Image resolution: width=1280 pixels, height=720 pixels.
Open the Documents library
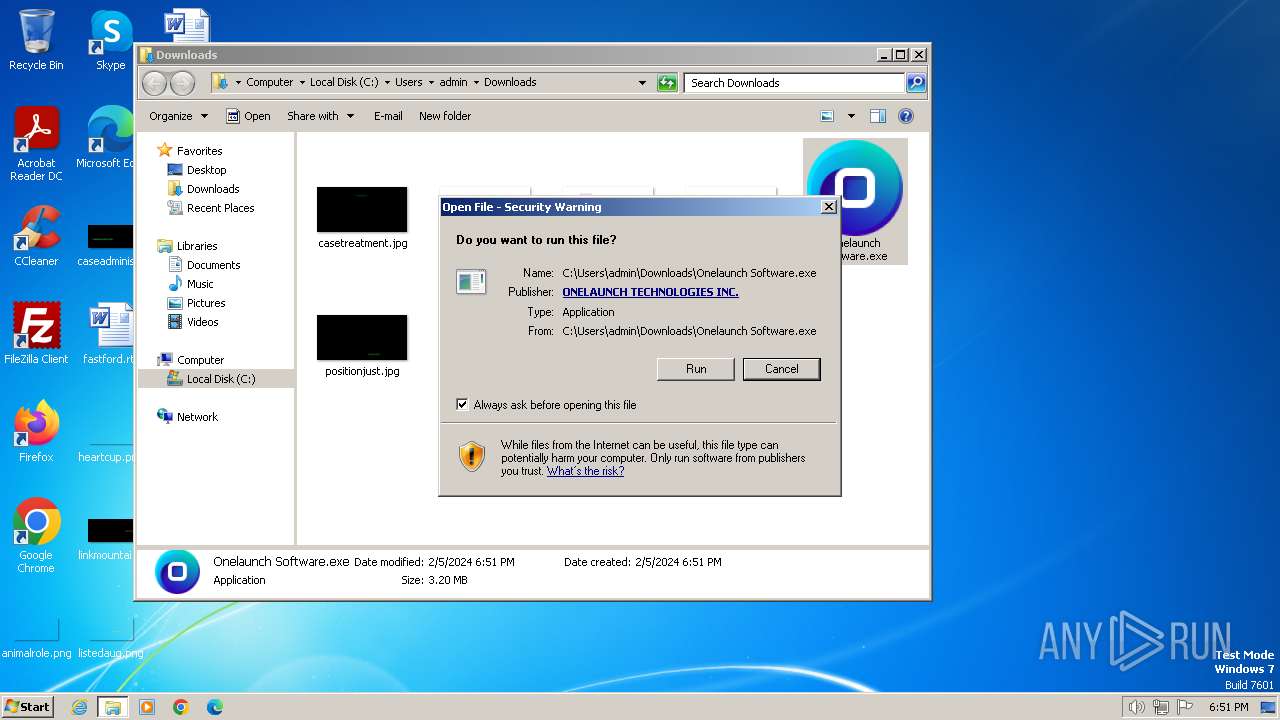point(213,265)
